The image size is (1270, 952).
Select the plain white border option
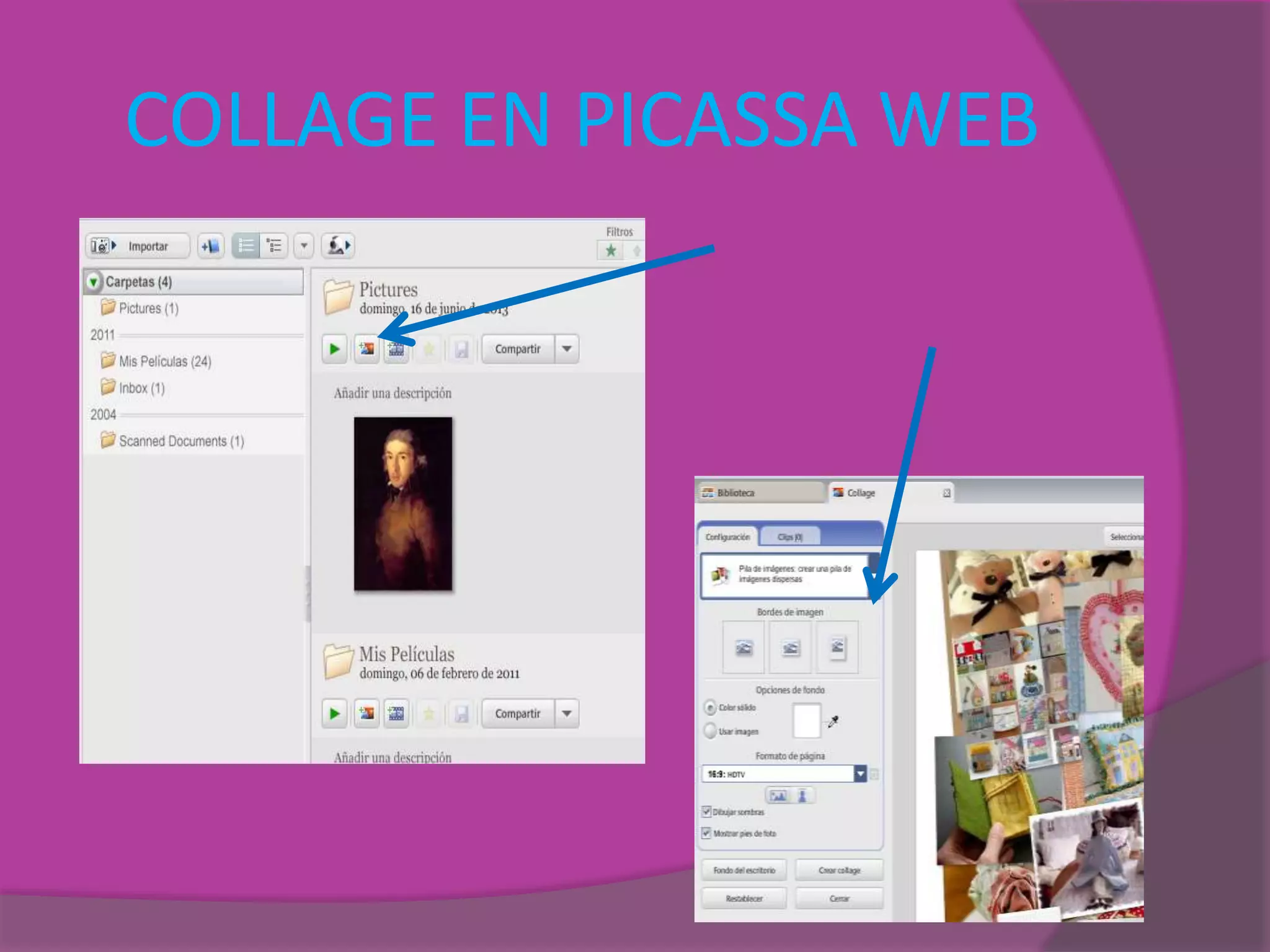coord(790,647)
